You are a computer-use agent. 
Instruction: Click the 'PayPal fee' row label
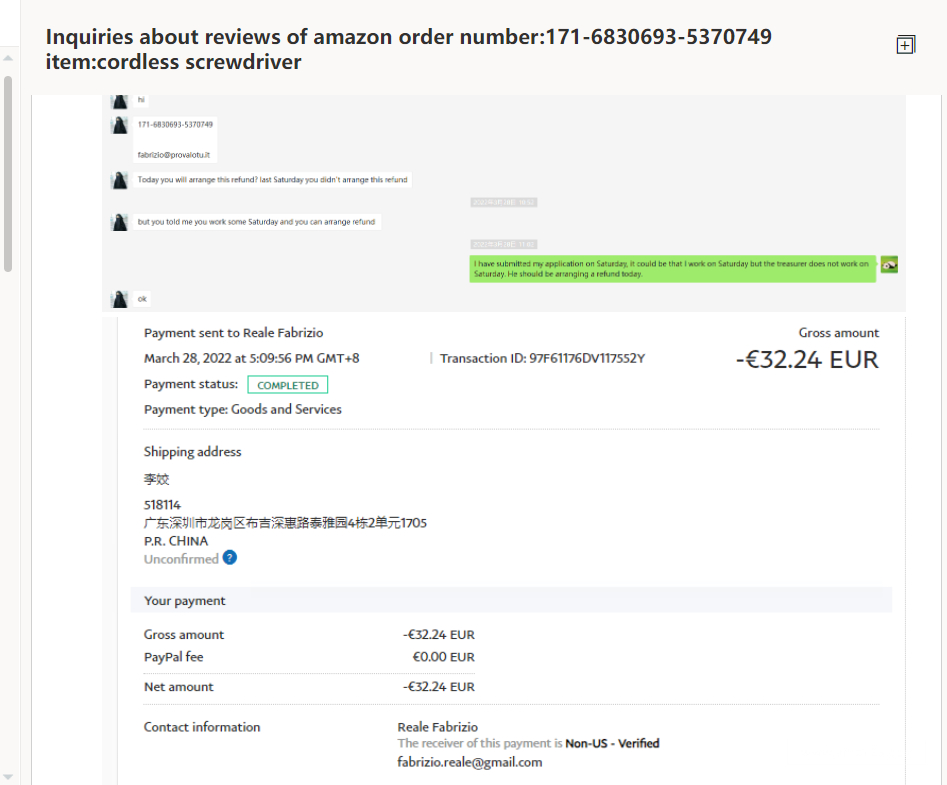[173, 657]
